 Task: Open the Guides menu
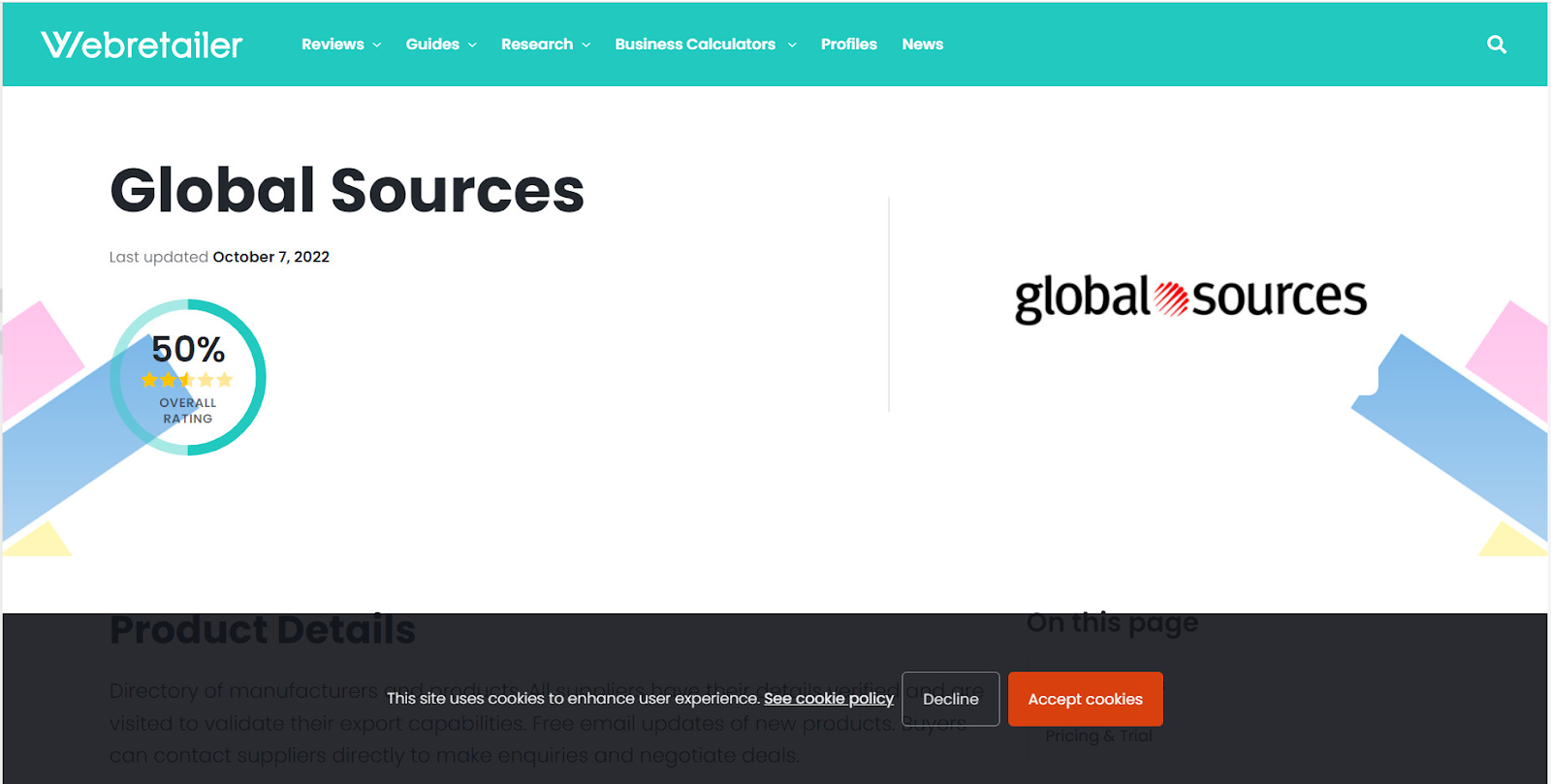[x=432, y=45]
